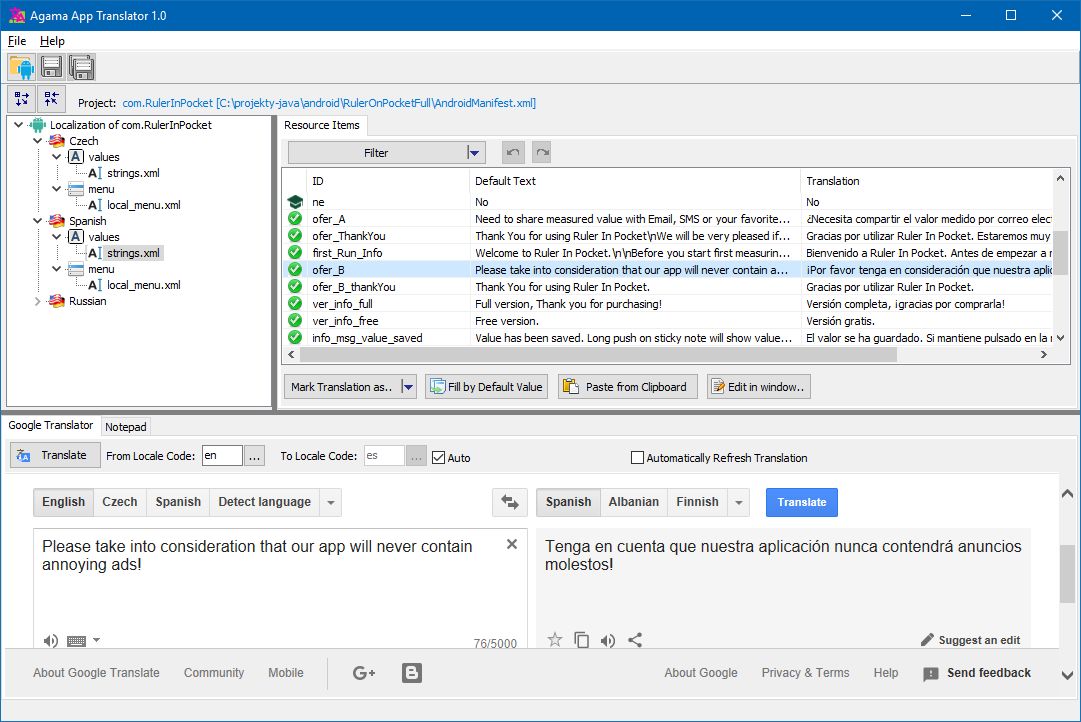Screen dimensions: 1081x722
Task: Click the From Locale Code input field
Action: [x=222, y=456]
